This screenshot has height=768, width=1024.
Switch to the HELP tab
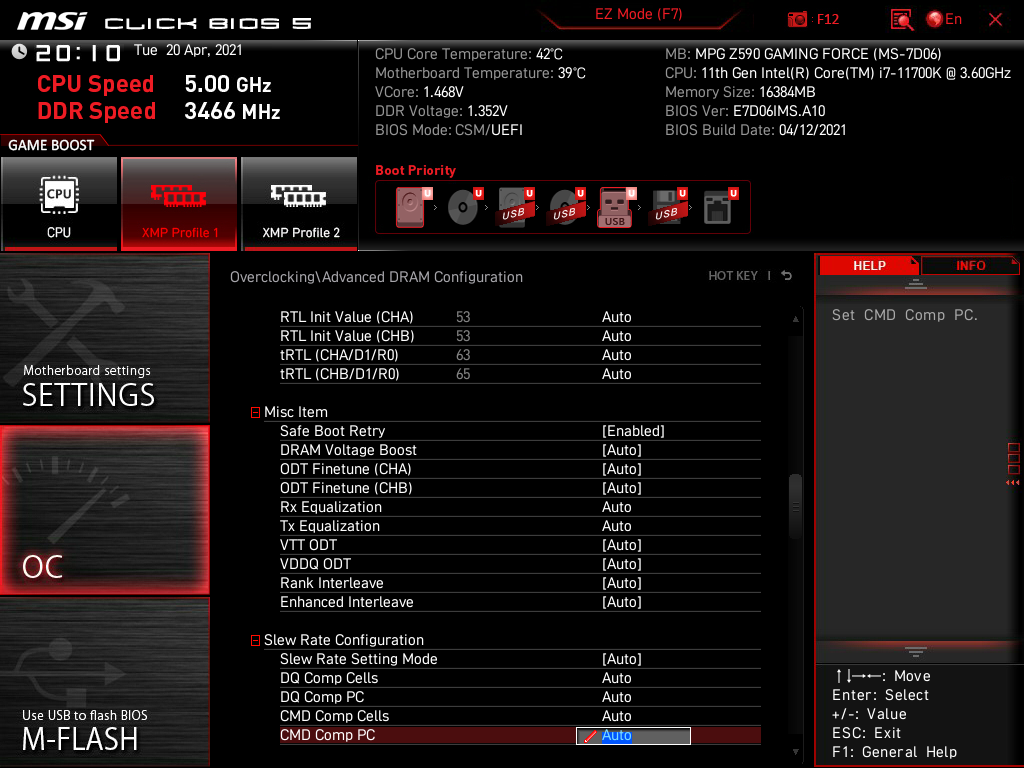pos(869,266)
